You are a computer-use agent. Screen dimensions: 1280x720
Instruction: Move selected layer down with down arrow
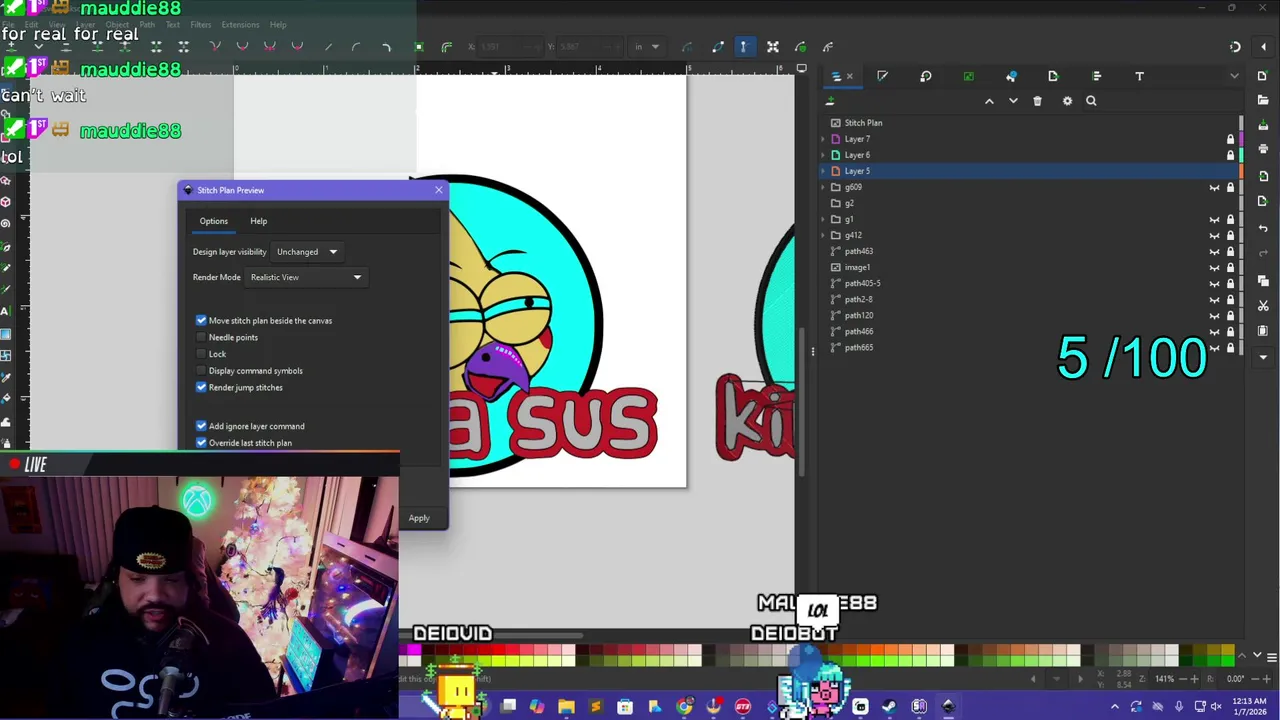pos(1013,101)
